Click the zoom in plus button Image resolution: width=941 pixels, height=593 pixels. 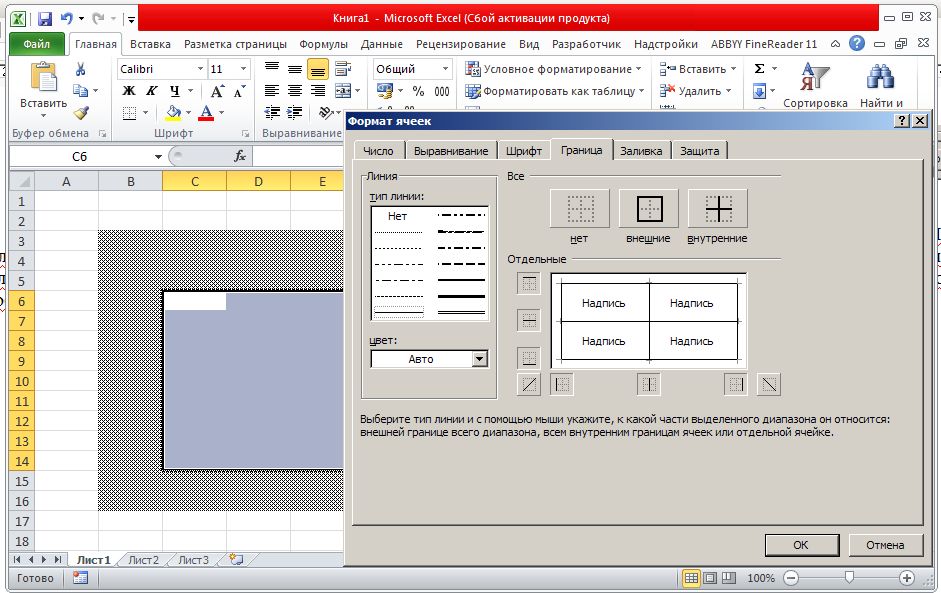(906, 578)
